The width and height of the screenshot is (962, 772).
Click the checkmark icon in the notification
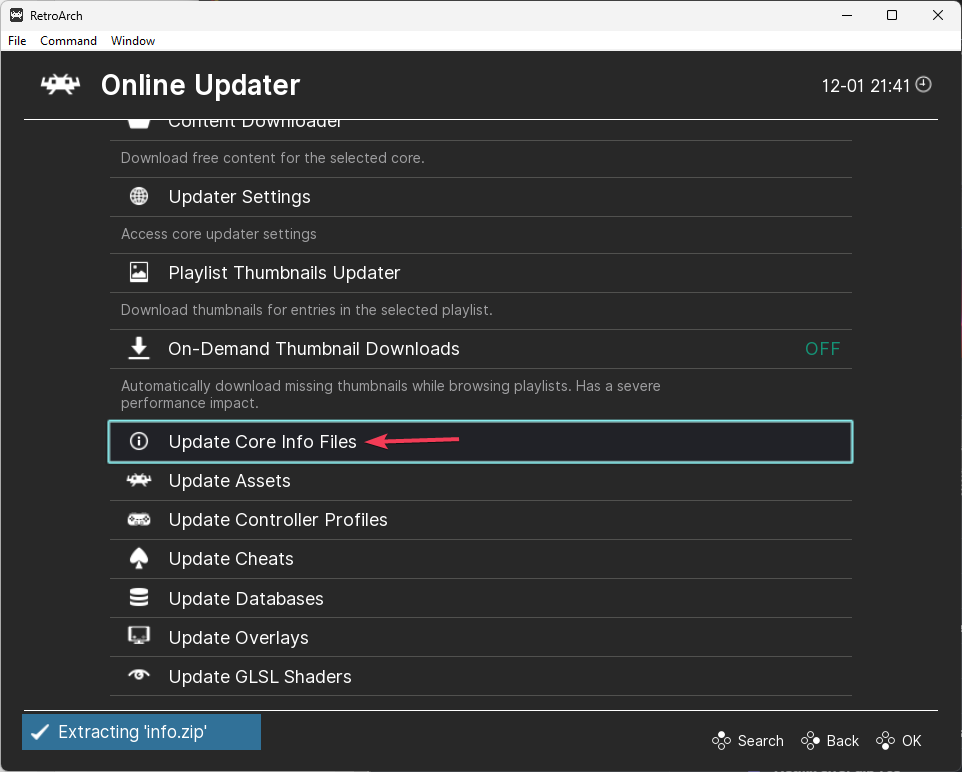tap(40, 731)
